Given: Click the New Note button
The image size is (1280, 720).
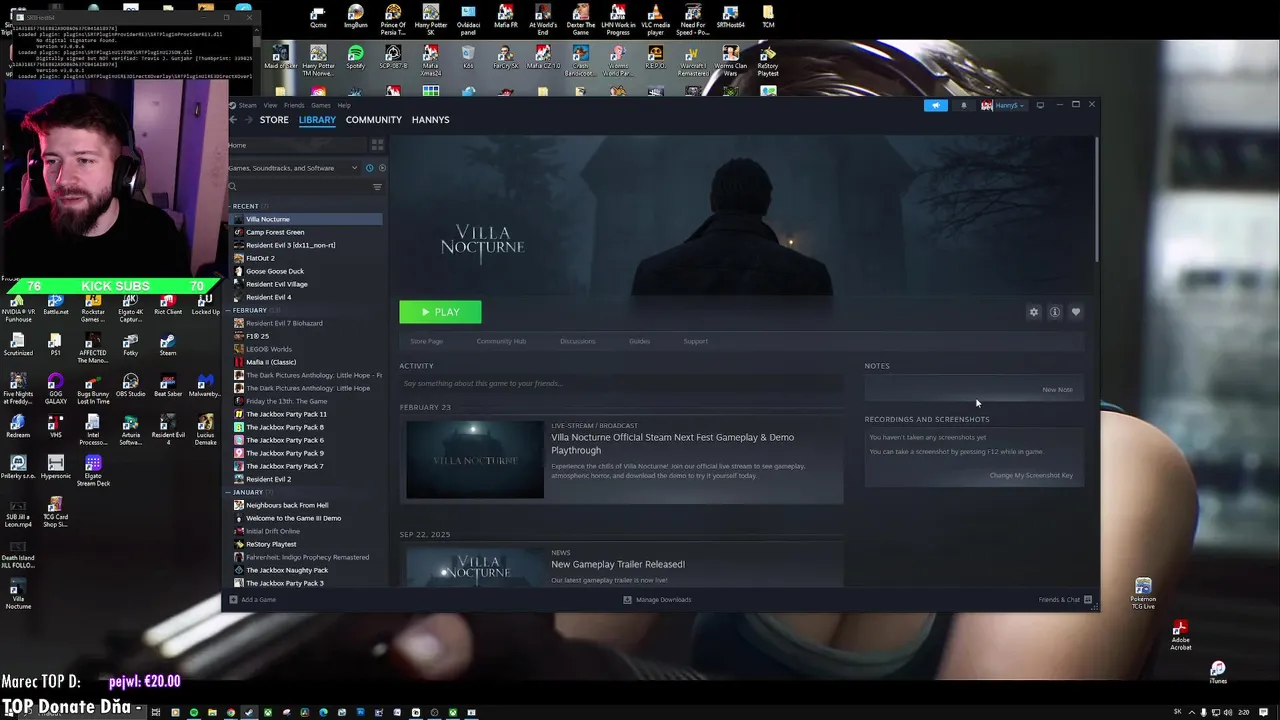Looking at the screenshot, I should [1057, 390].
